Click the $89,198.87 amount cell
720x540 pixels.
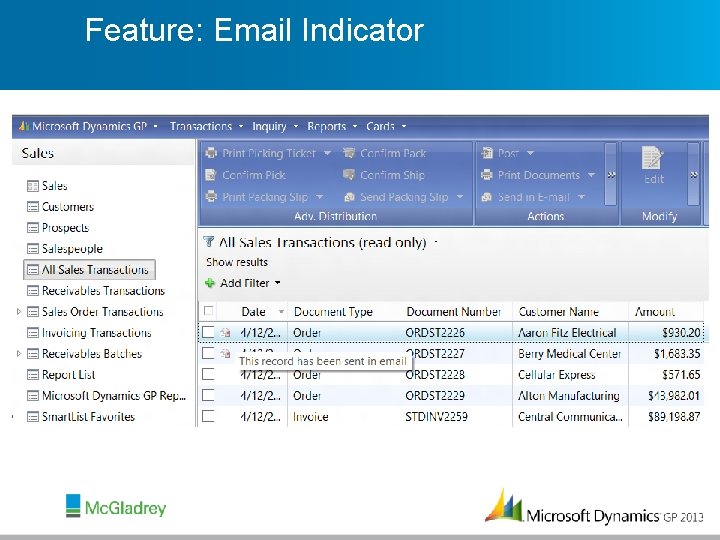[x=674, y=416]
